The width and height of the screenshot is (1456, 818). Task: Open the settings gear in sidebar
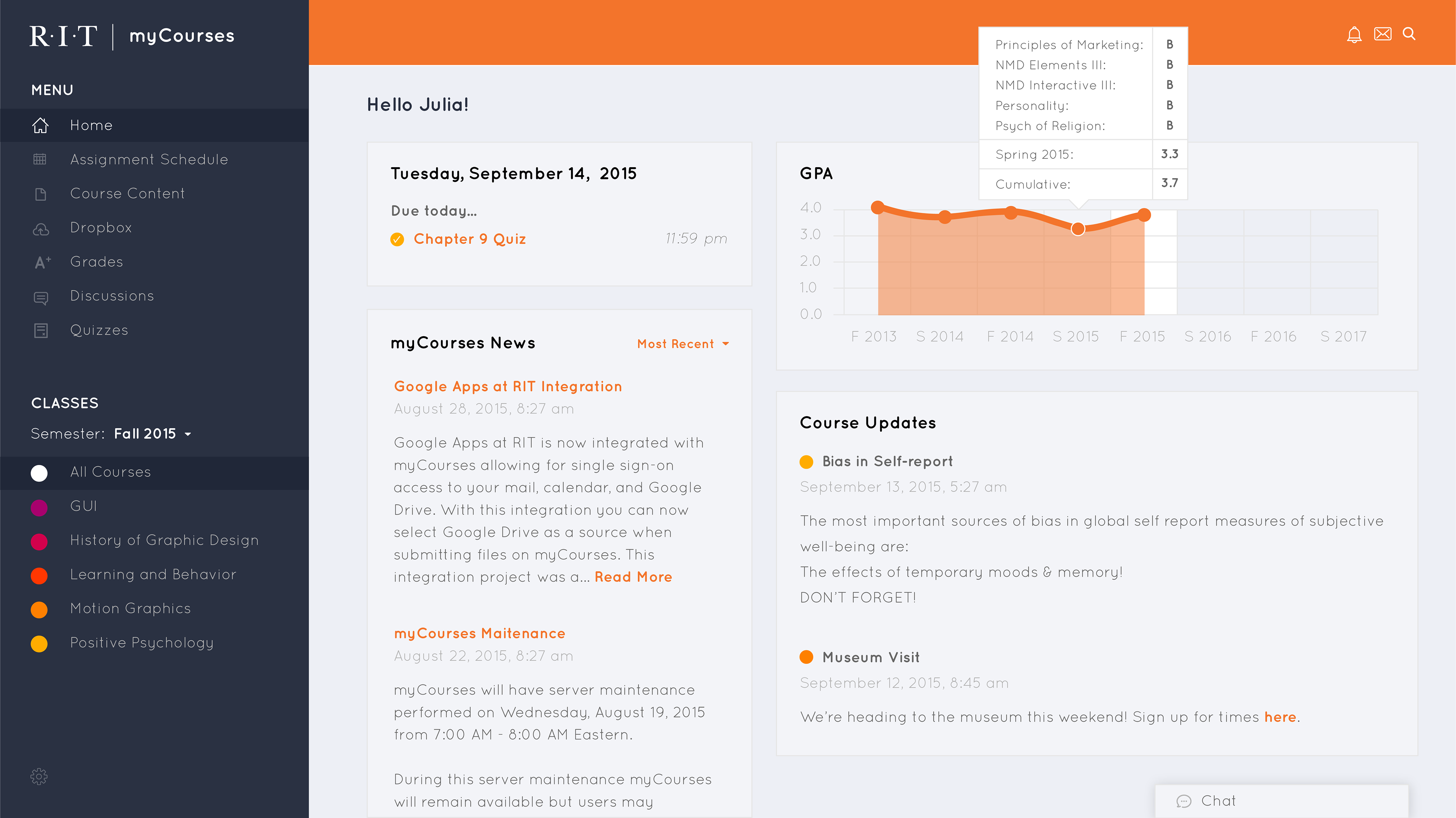point(39,776)
